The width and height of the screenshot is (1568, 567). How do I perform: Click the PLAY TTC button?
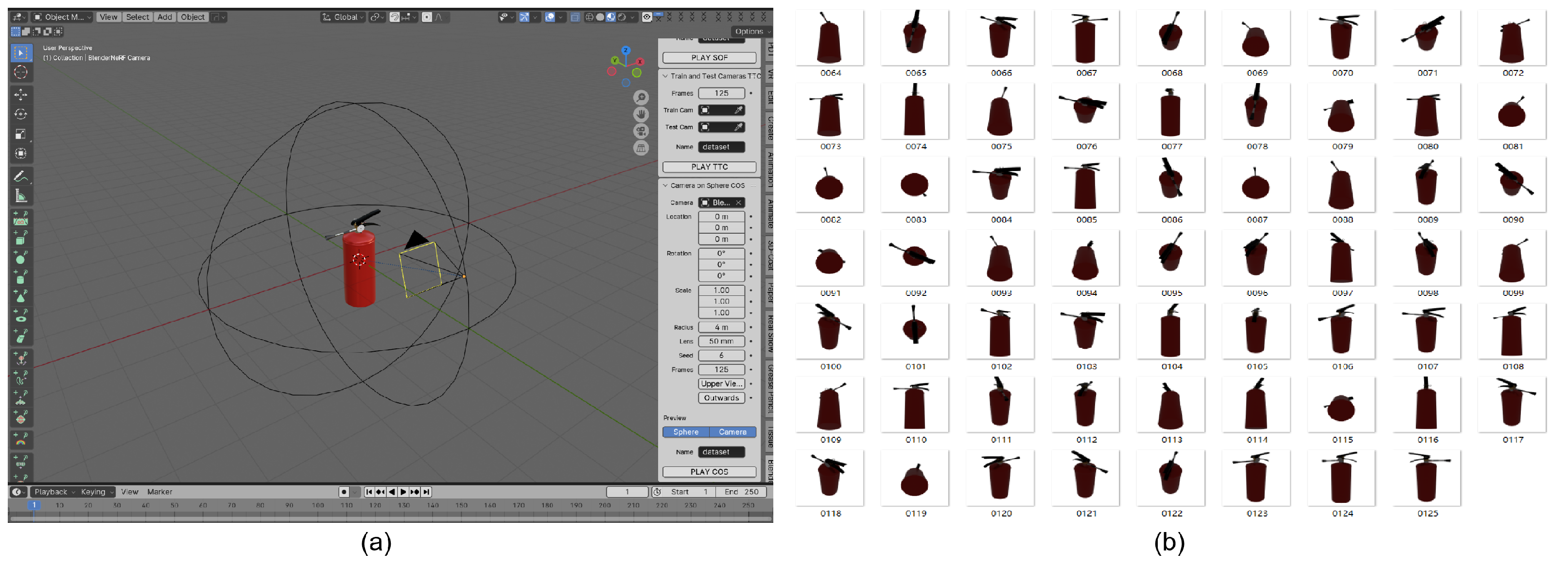(709, 167)
